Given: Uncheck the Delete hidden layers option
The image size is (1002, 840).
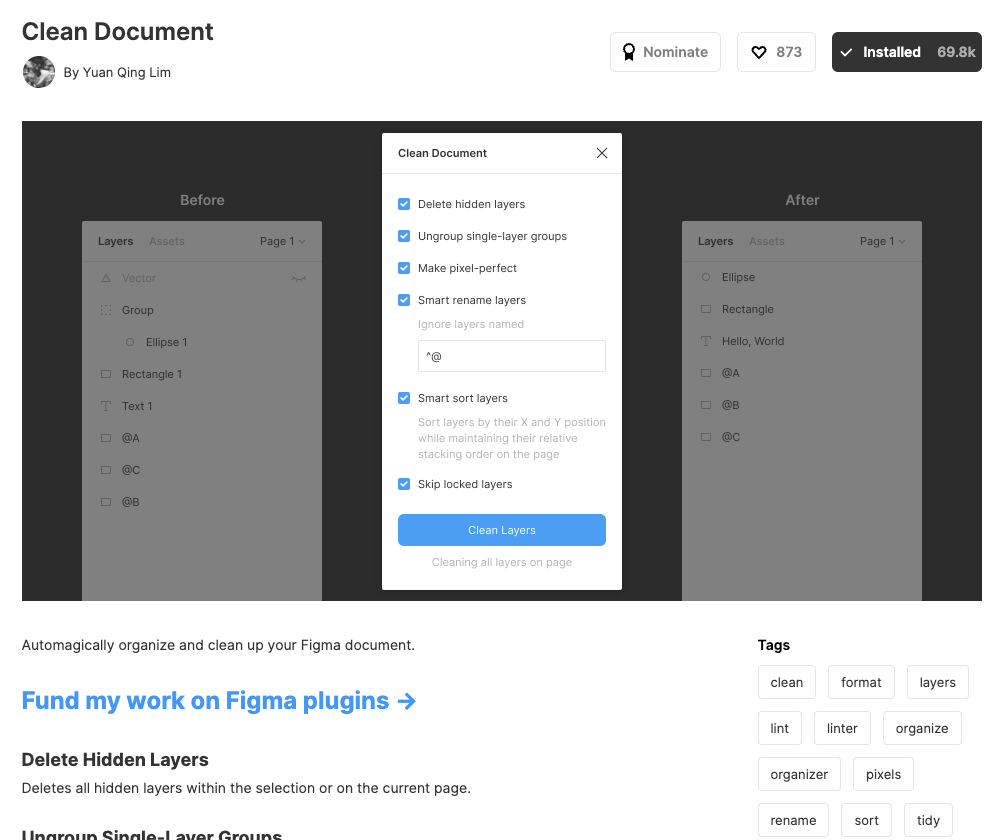Looking at the screenshot, I should 404,204.
